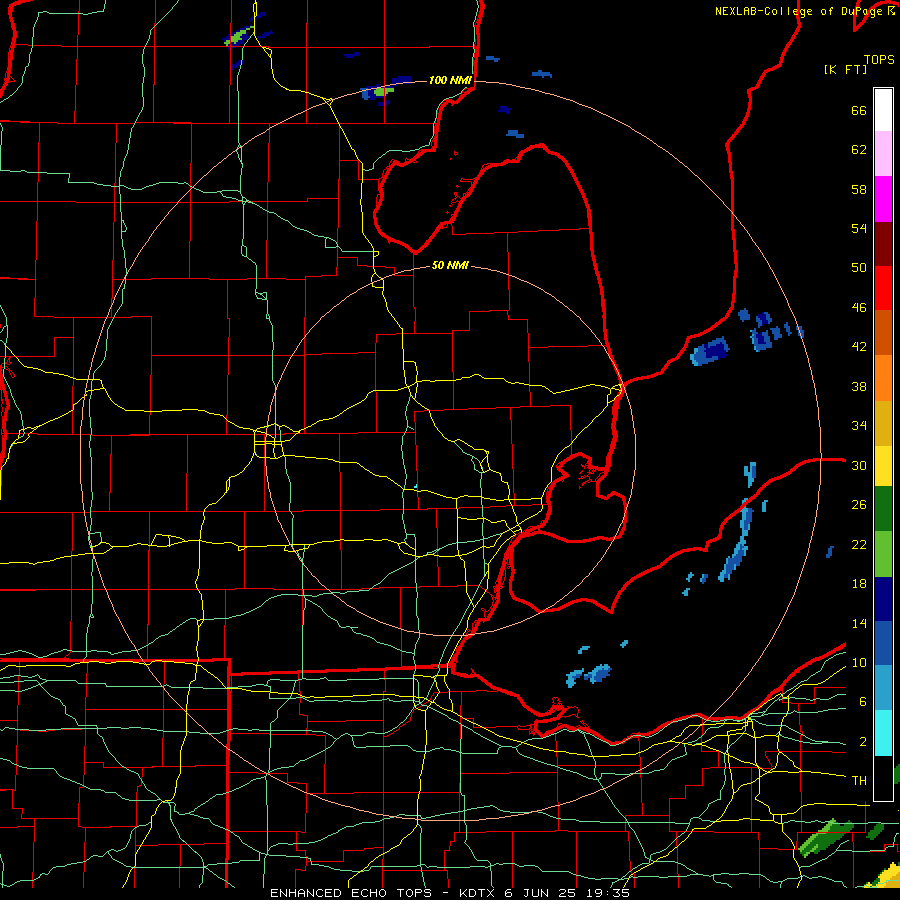Click the 'KDTX' station identifier
Screen dimensions: 900x900
tap(478, 893)
